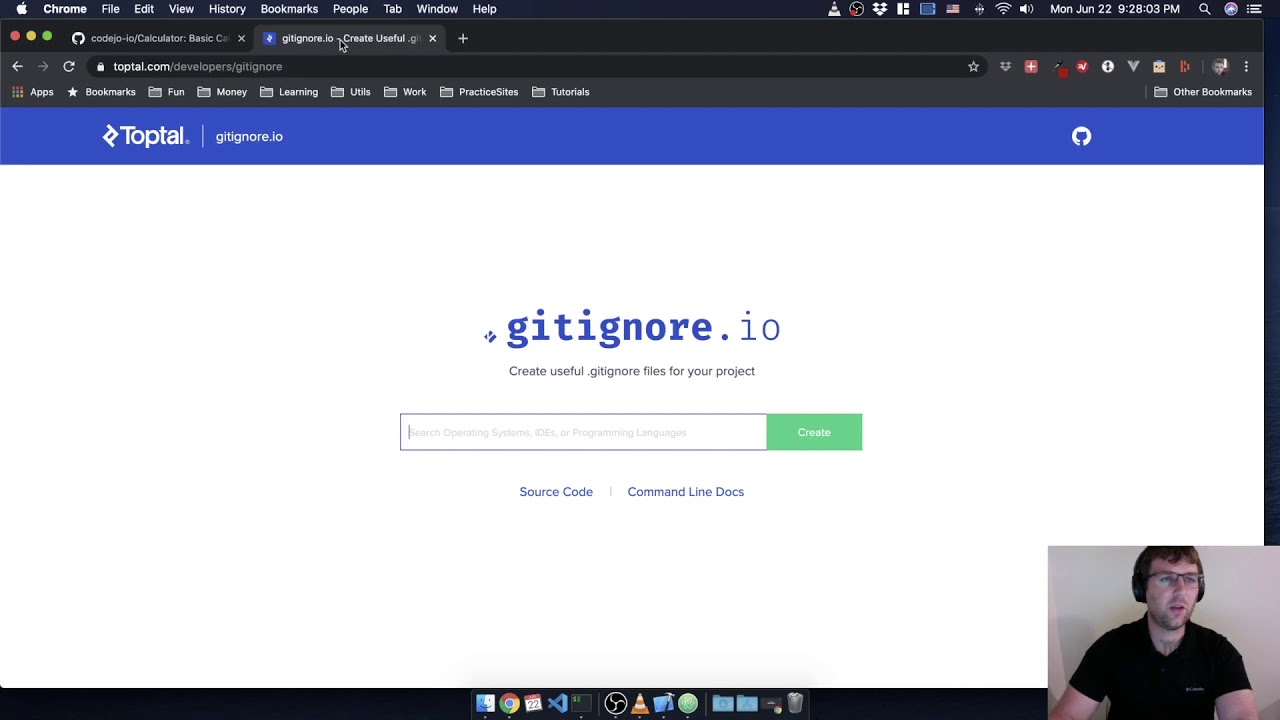This screenshot has width=1280, height=720.
Task: Open the Command Line Docs link
Action: pos(686,492)
